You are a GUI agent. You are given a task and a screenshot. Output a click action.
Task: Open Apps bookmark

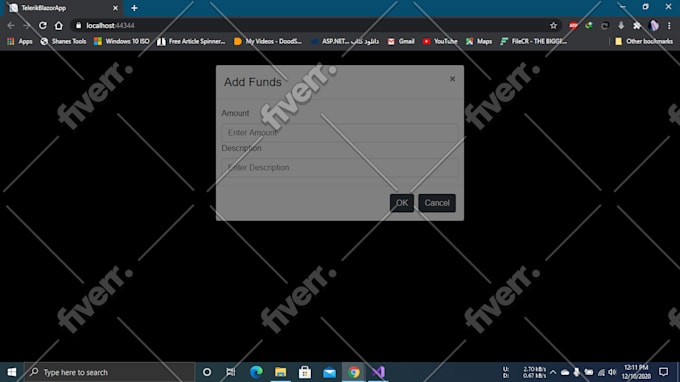[x=20, y=41]
